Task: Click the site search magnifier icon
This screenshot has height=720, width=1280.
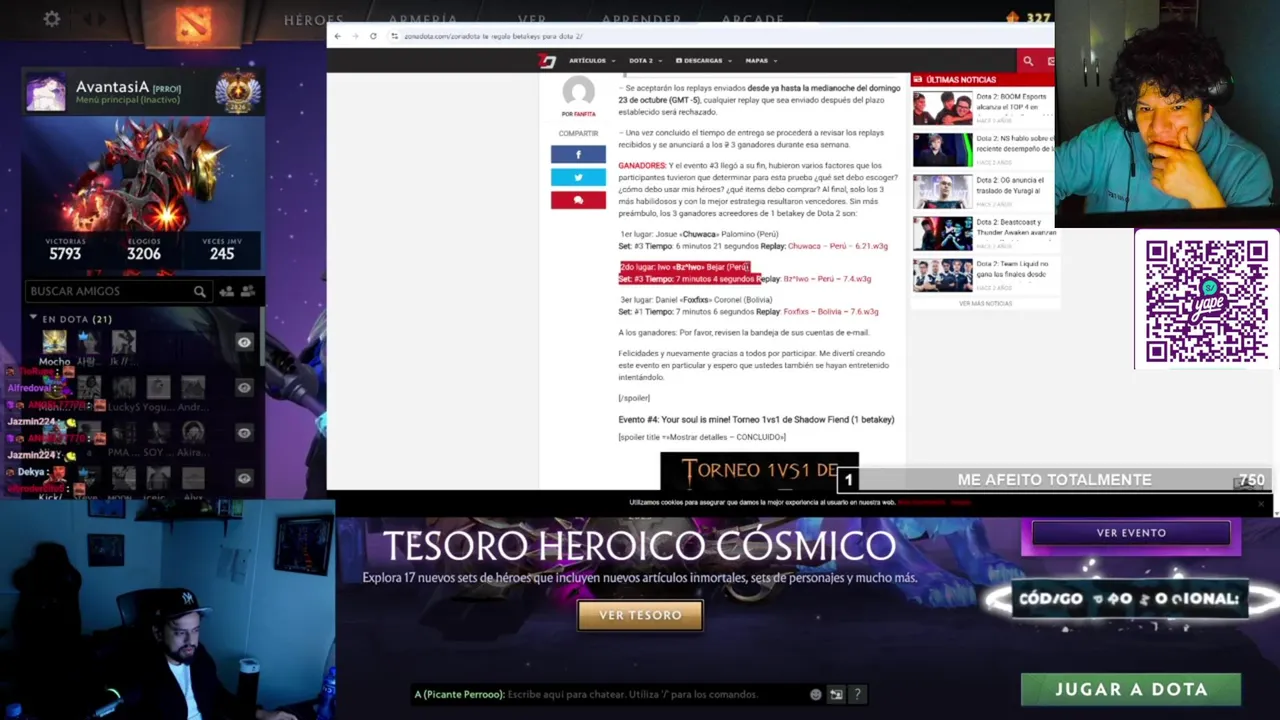Action: tap(1028, 61)
